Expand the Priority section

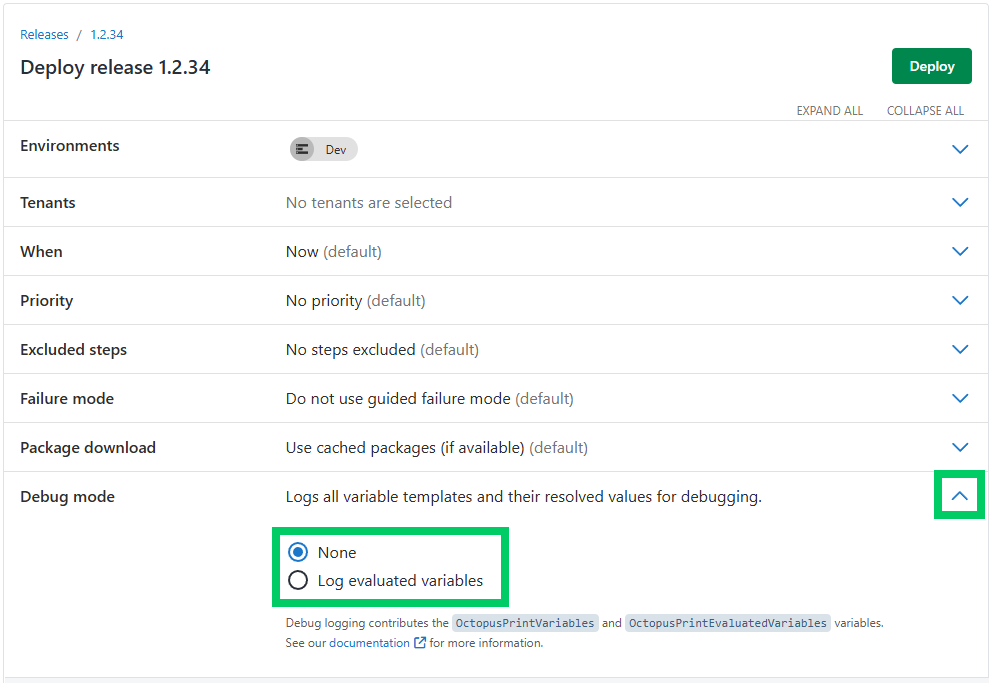(960, 300)
